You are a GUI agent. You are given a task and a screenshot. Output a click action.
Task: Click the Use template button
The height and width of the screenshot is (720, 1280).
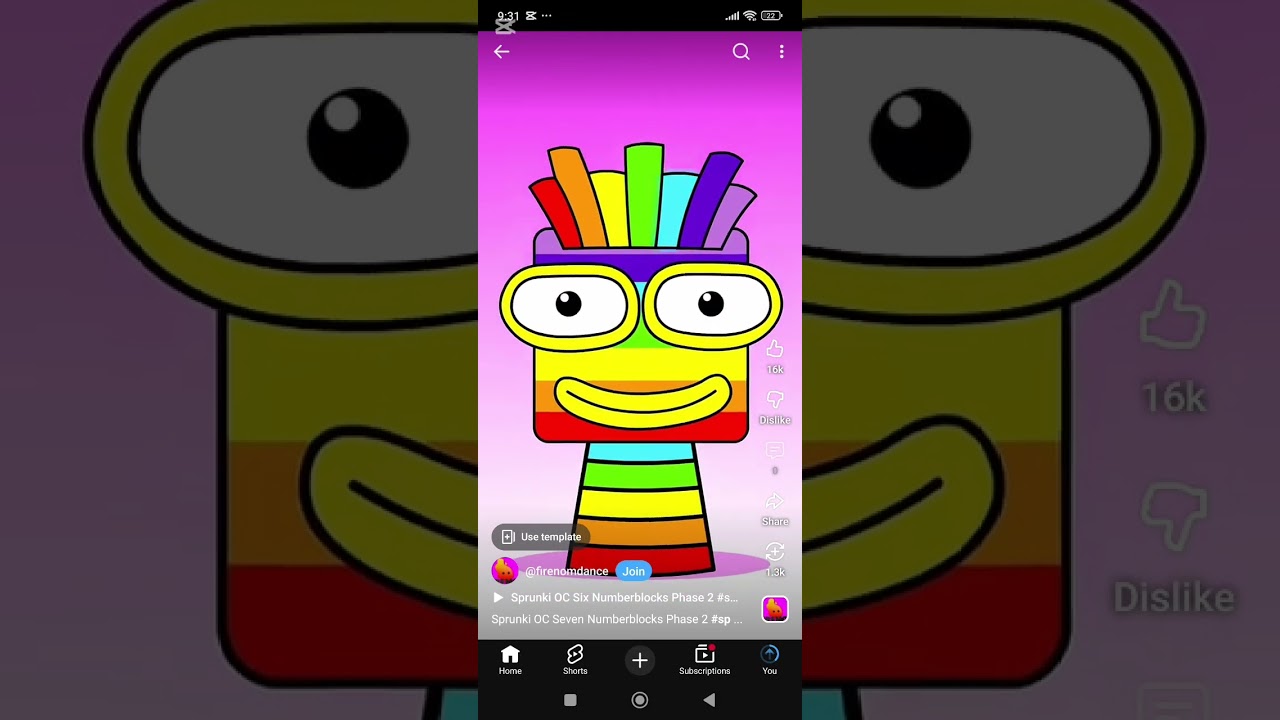pos(541,537)
